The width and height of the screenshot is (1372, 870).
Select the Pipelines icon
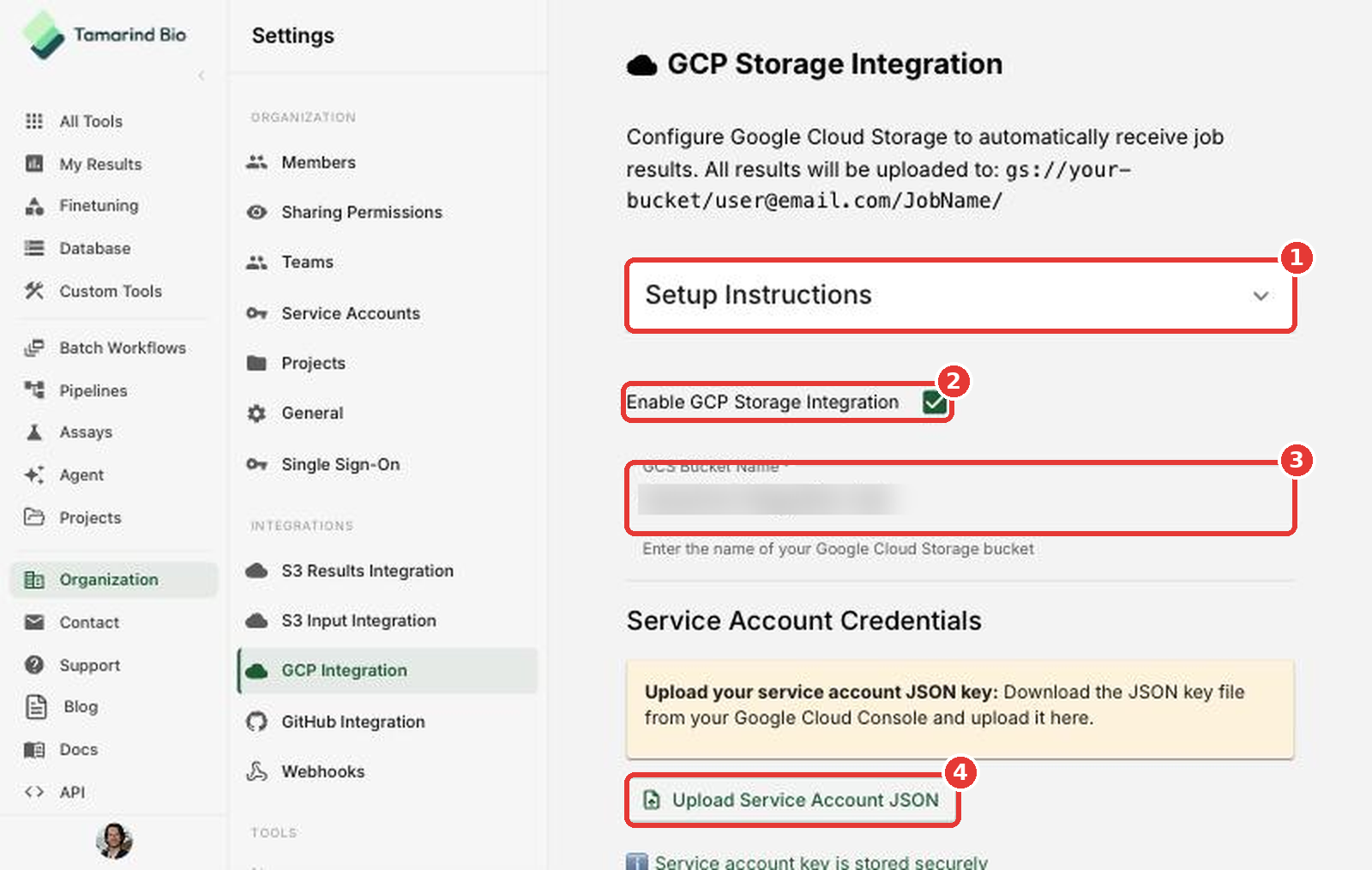34,390
